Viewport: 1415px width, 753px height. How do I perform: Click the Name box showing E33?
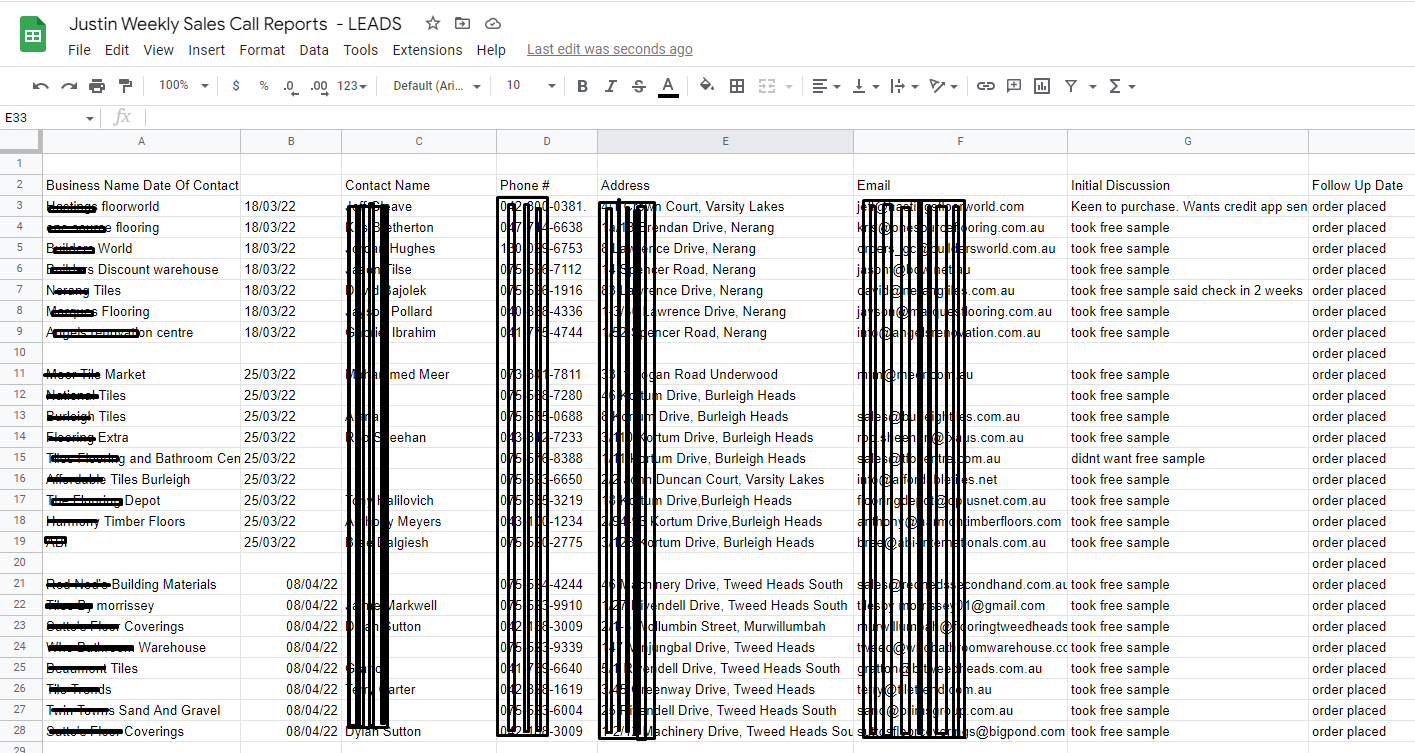[49, 118]
